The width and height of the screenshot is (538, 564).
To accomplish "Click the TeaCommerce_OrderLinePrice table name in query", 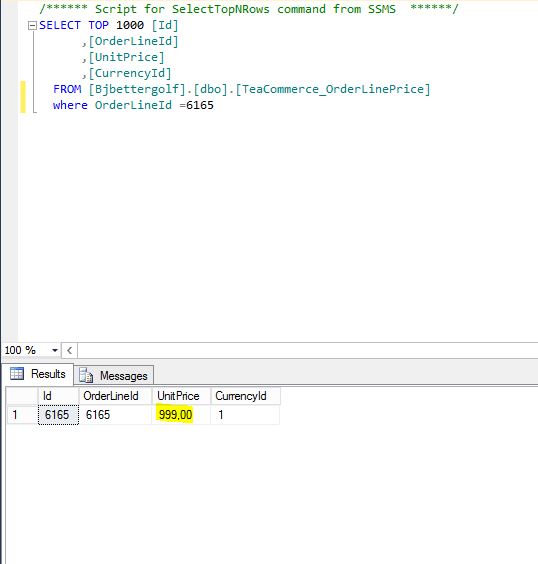I will click(x=333, y=89).
